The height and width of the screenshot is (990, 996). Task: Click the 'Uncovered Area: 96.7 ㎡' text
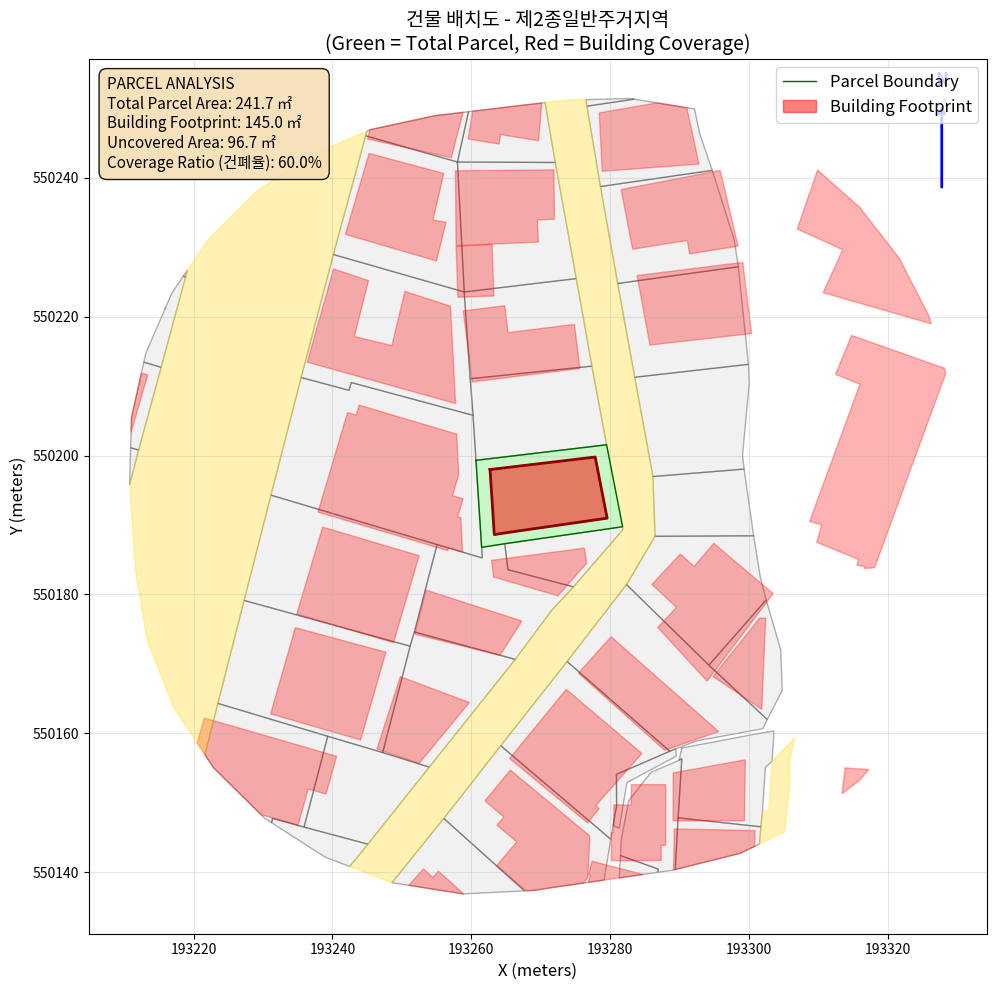(191, 142)
